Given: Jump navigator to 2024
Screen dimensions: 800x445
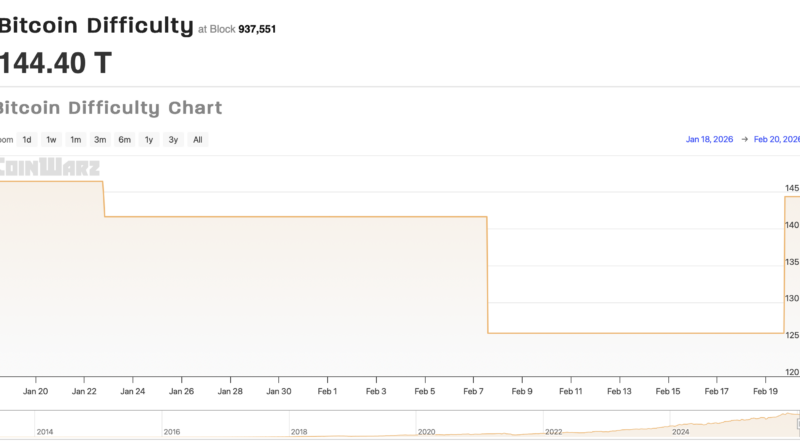Looking at the screenshot, I should pos(681,432).
